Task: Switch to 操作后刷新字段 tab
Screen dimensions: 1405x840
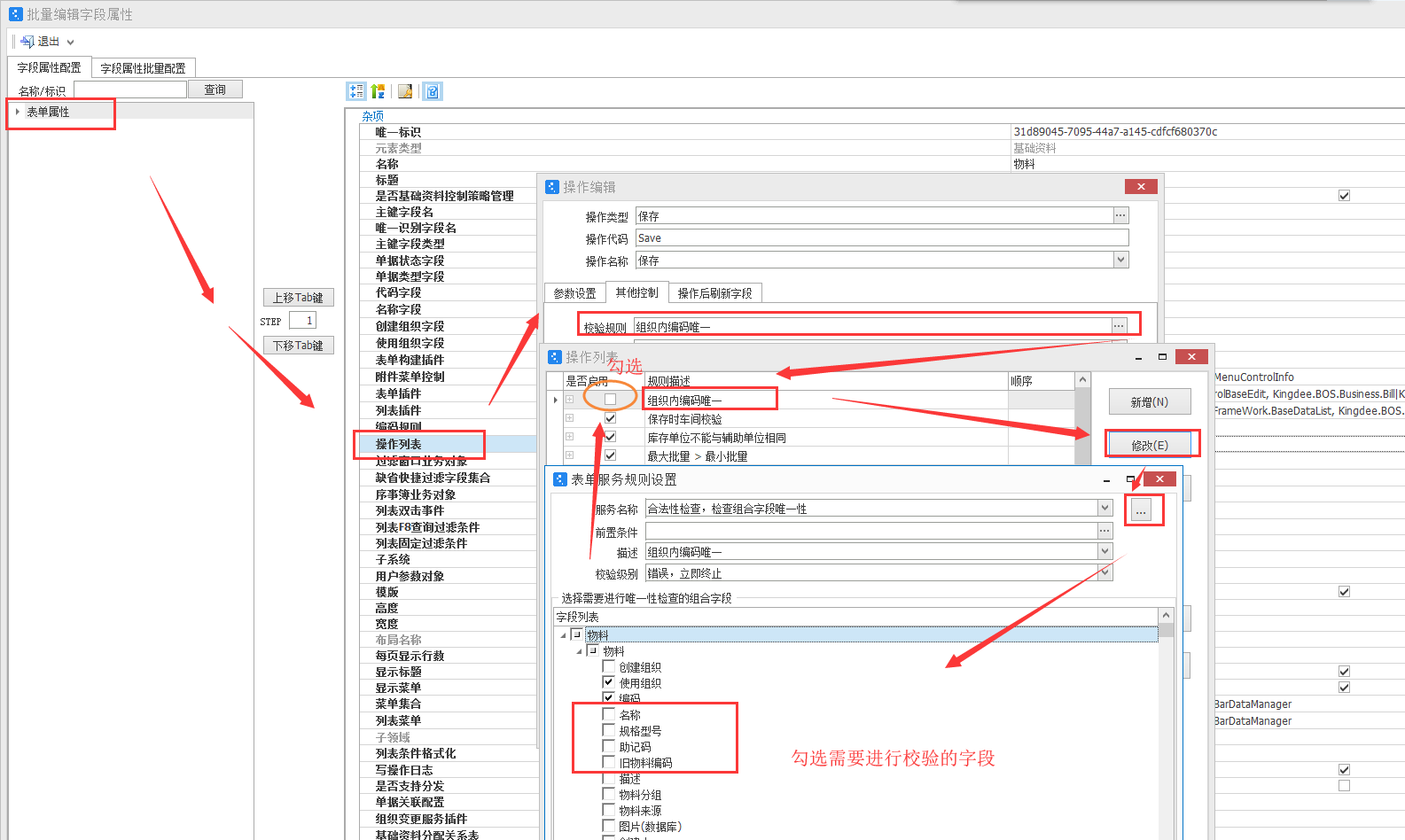Action: coord(714,293)
